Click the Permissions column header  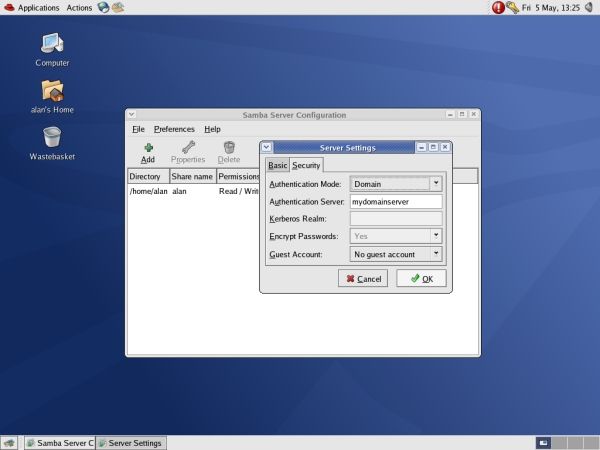[238, 176]
